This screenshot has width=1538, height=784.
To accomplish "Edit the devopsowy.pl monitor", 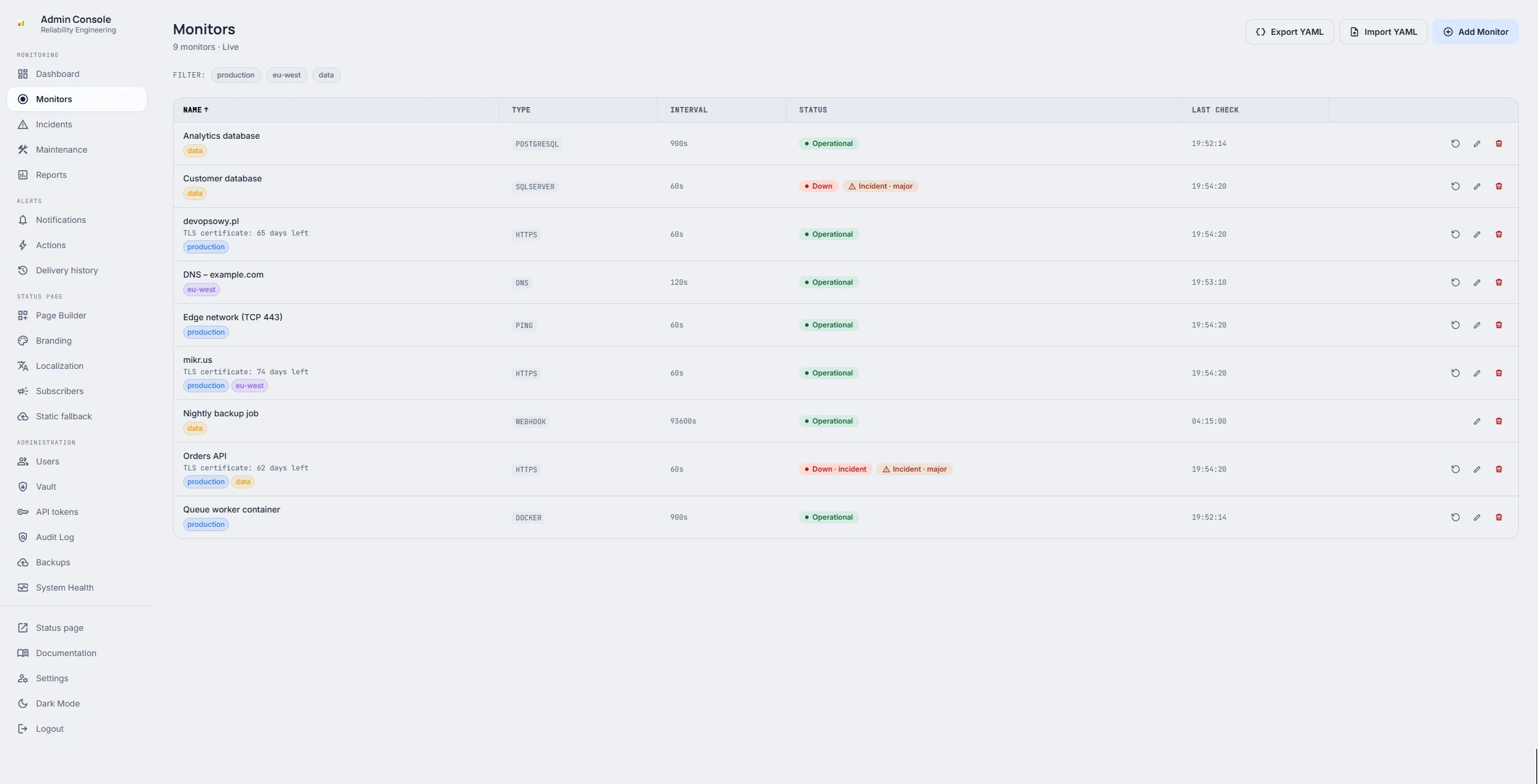I will 1477,234.
